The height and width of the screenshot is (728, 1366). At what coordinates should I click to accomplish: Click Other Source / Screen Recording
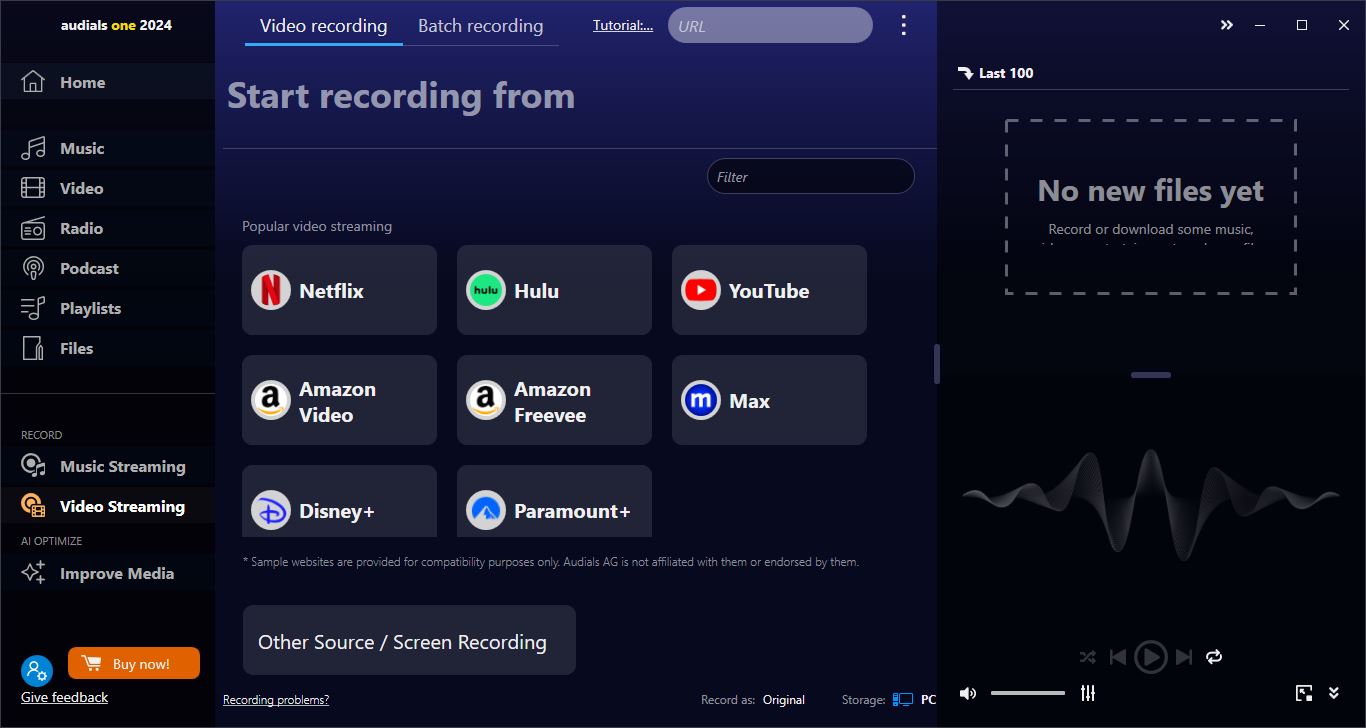click(409, 640)
